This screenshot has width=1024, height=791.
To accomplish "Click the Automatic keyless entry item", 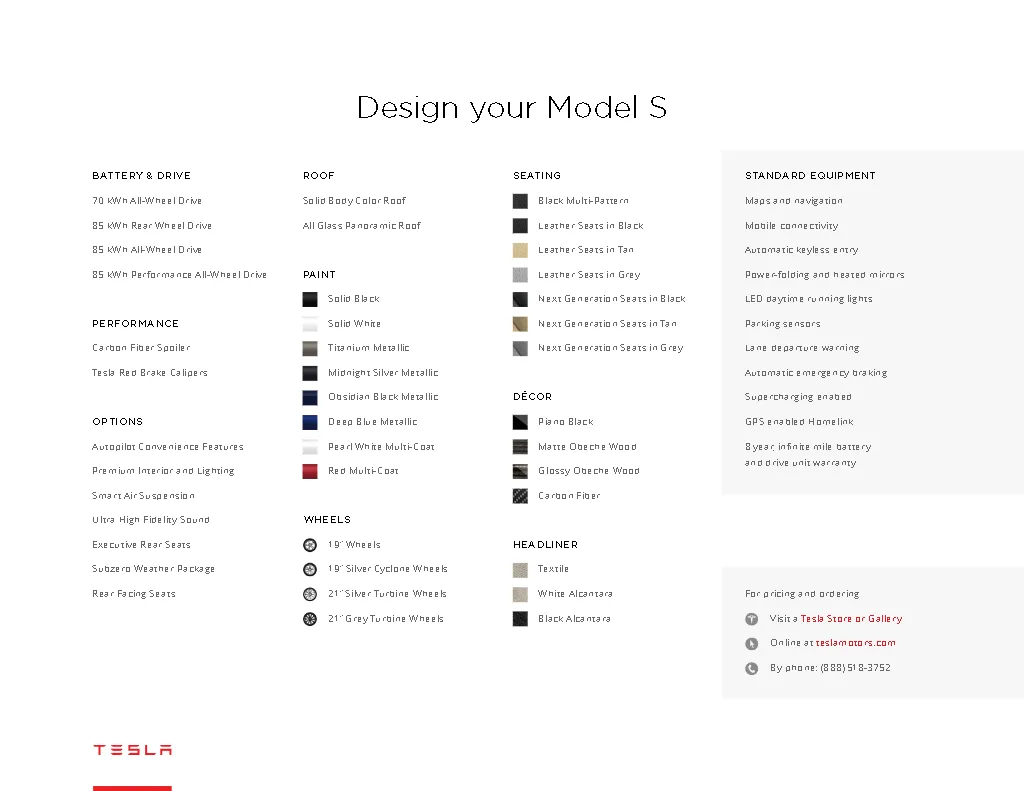I will (x=802, y=250).
